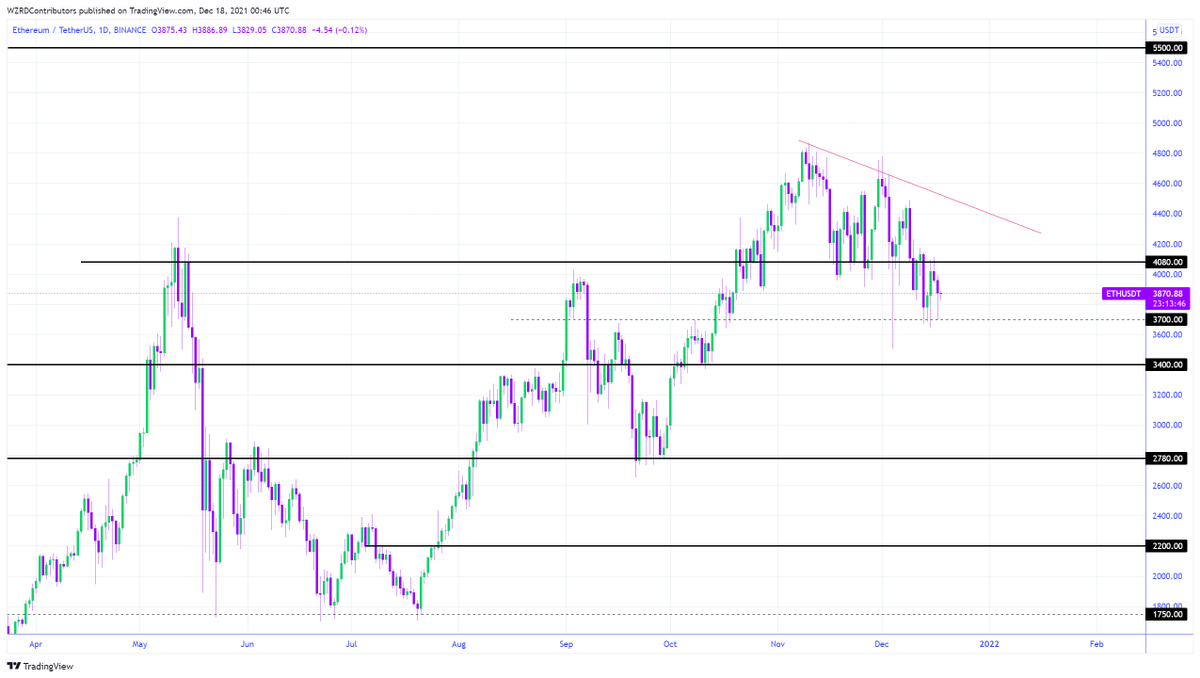Screen dimensions: 1200x678
Task: Click the Feb label on time axis
Action: 1095,645
